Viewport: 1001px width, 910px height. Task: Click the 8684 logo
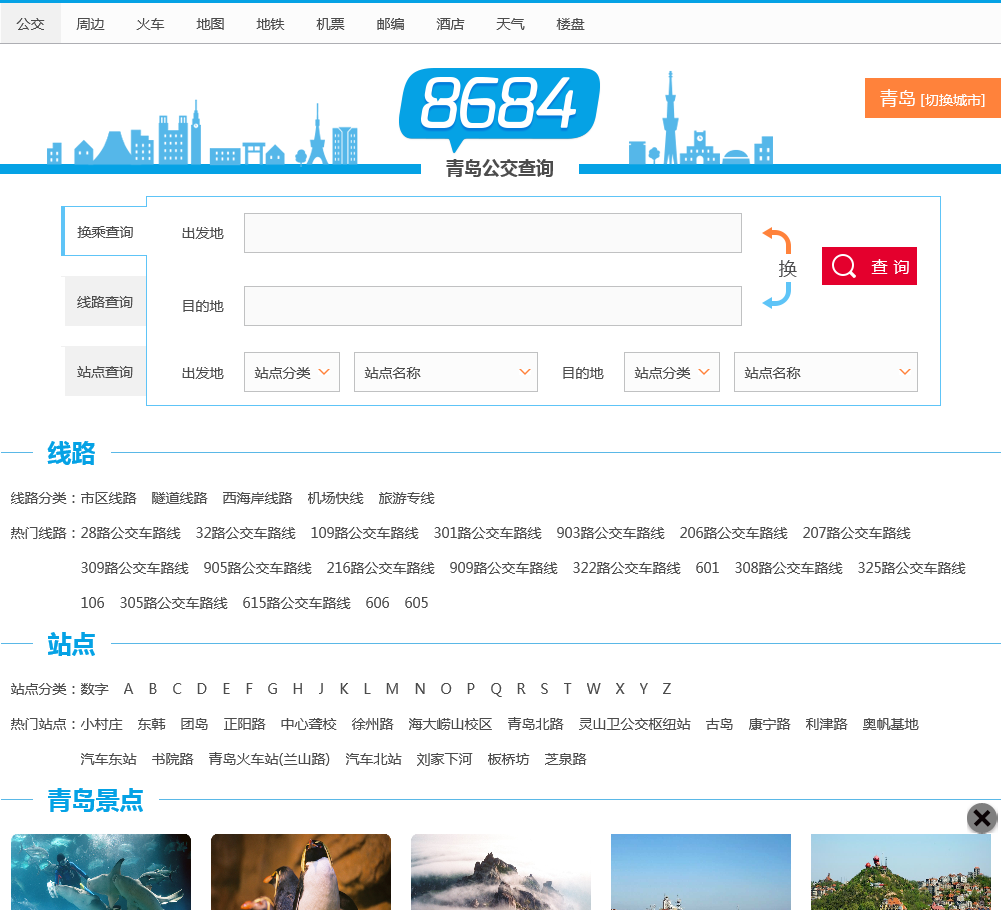pos(499,109)
